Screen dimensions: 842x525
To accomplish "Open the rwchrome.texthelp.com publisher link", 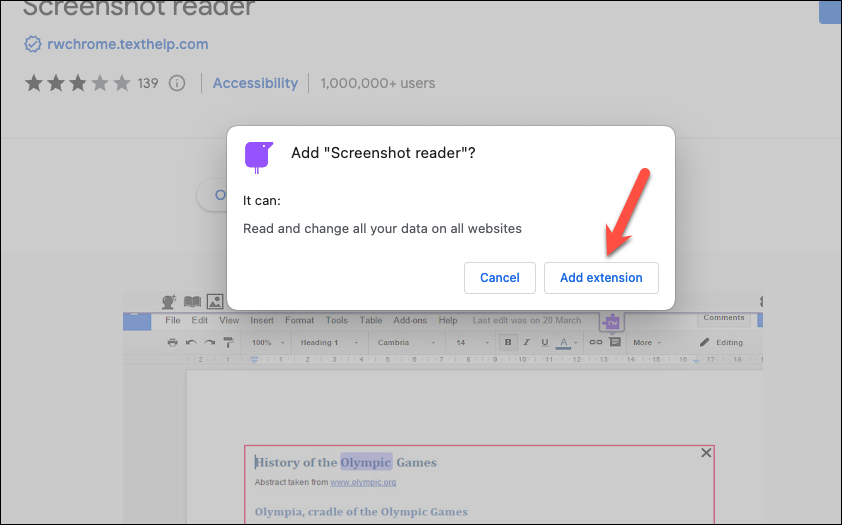I will coord(127,44).
